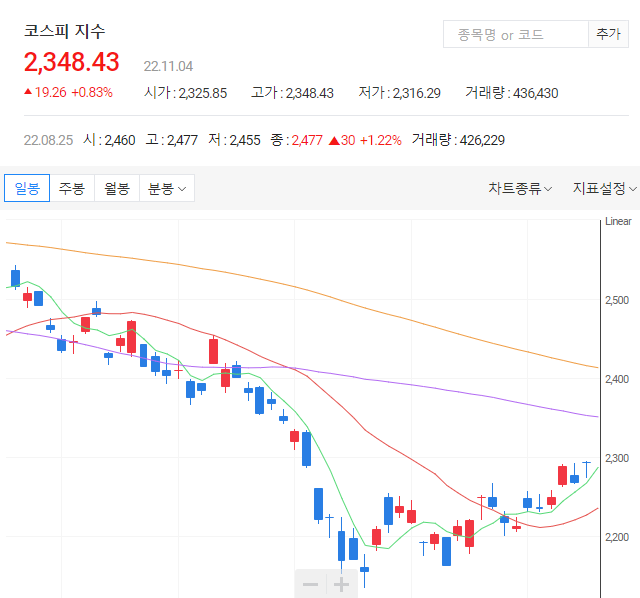The width and height of the screenshot is (640, 598).
Task: Expand the 차트종류 chart type menu
Action: click(x=520, y=189)
